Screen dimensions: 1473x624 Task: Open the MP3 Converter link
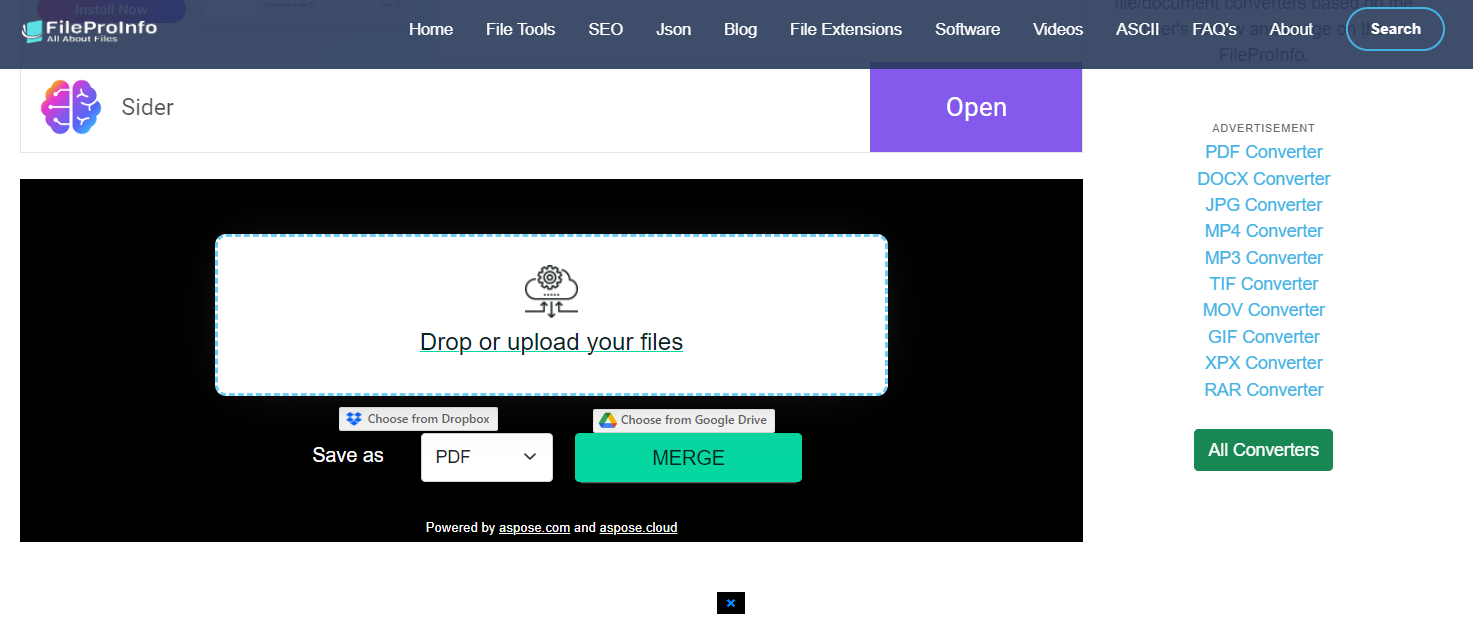click(x=1263, y=257)
